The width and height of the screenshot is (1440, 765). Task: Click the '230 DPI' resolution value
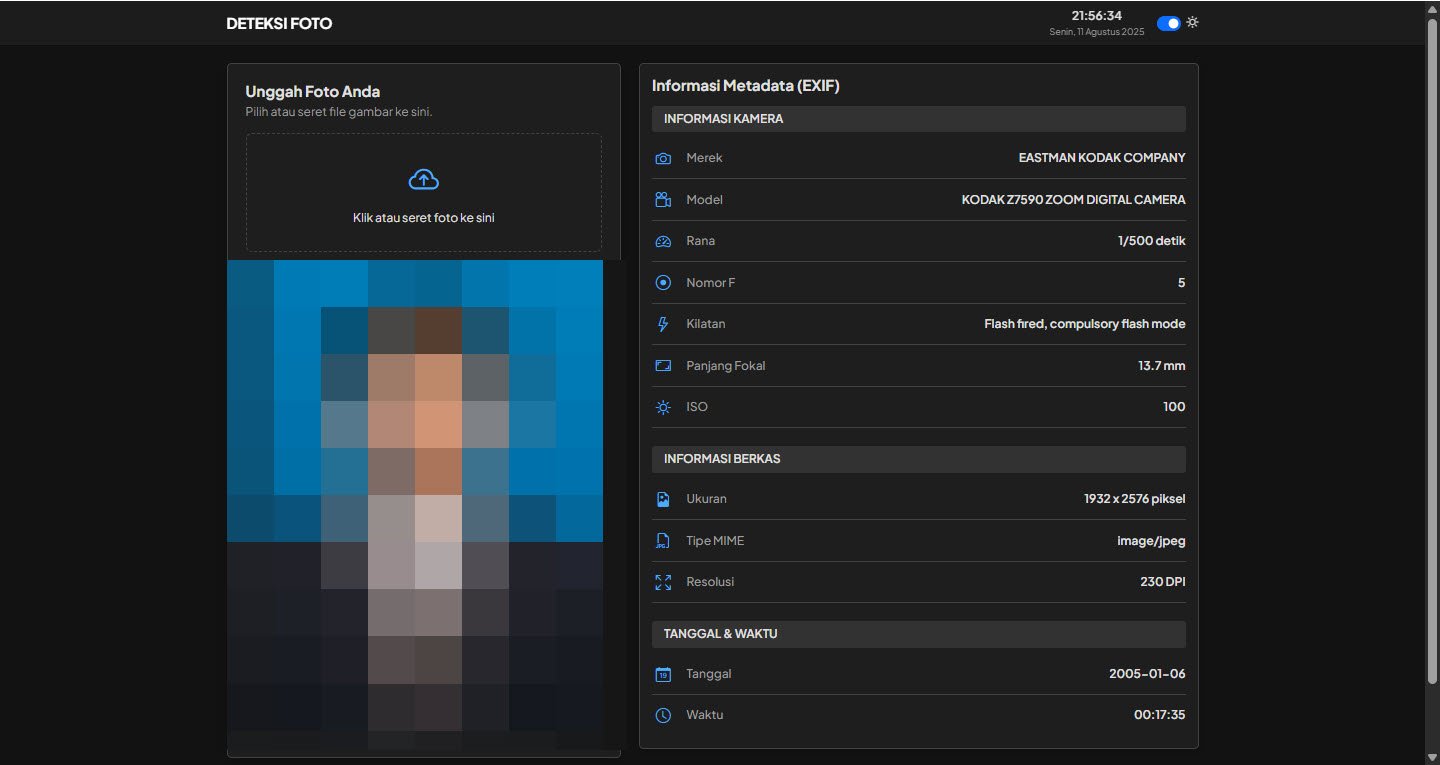pyautogui.click(x=1163, y=582)
